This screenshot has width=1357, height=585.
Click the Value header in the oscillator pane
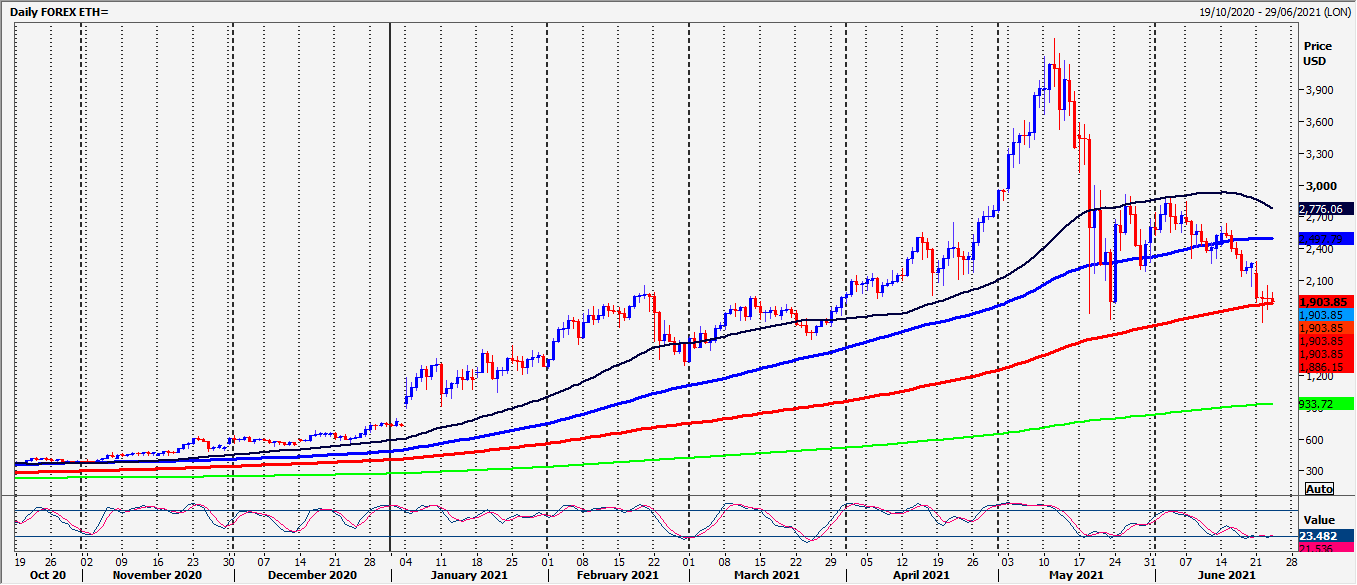1319,520
